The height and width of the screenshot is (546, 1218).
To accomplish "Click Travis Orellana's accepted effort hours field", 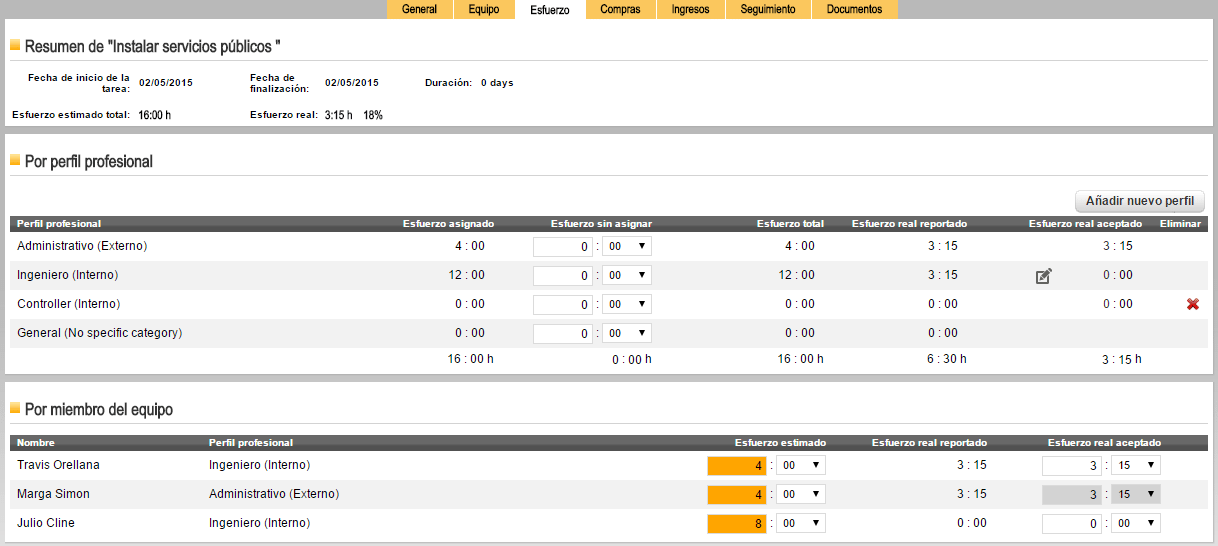I will 1074,465.
